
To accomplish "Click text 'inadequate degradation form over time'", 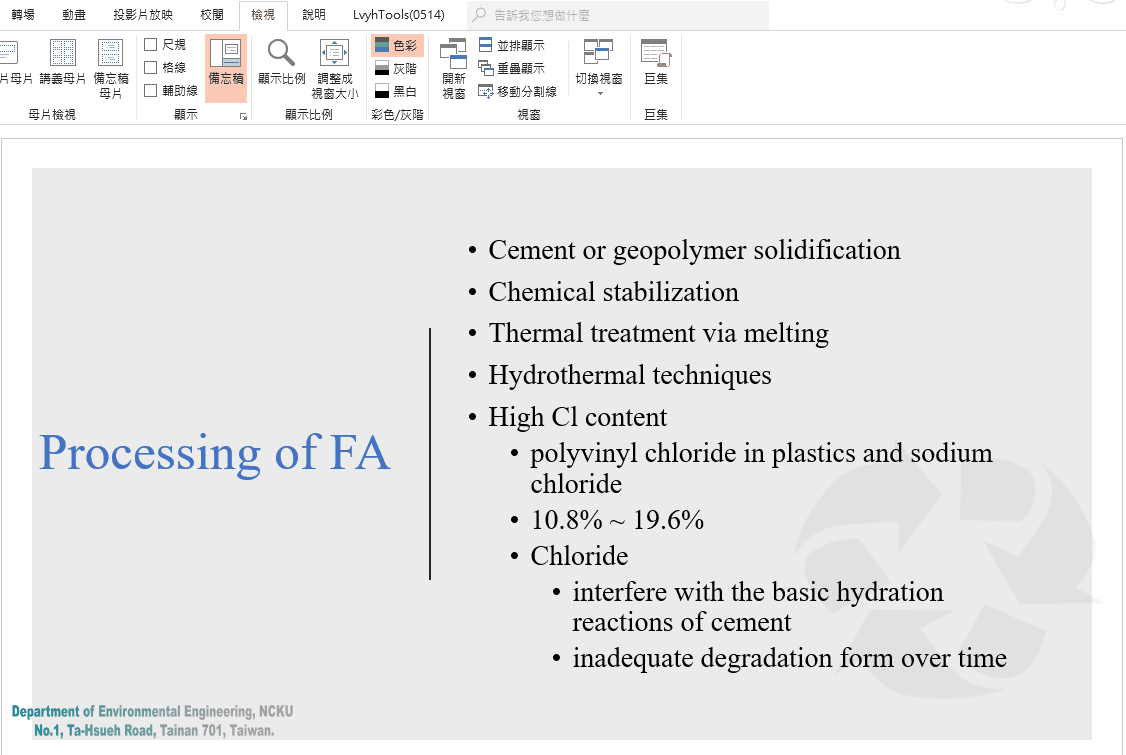I will point(789,658).
